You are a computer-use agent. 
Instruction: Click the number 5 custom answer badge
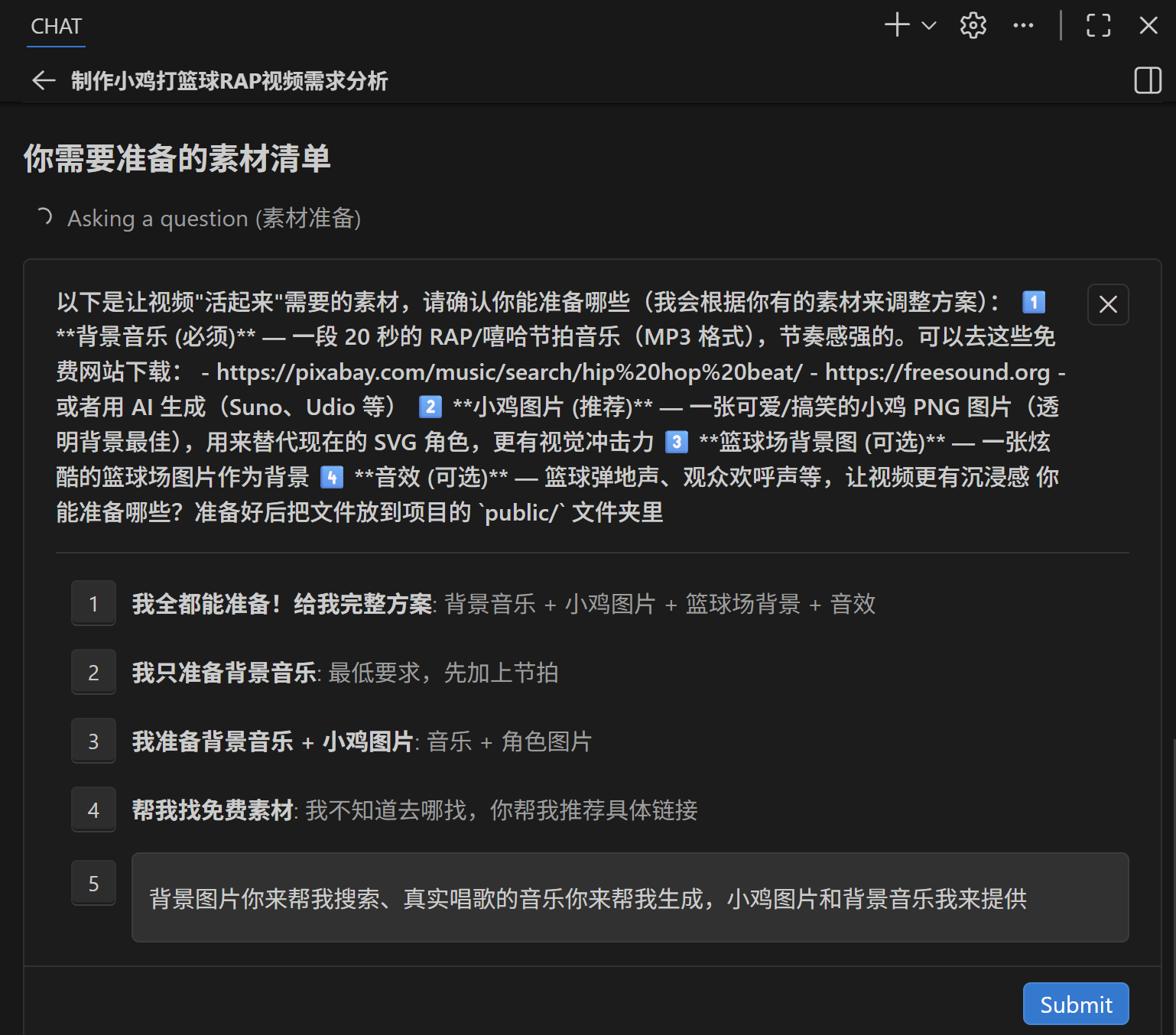pos(93,884)
